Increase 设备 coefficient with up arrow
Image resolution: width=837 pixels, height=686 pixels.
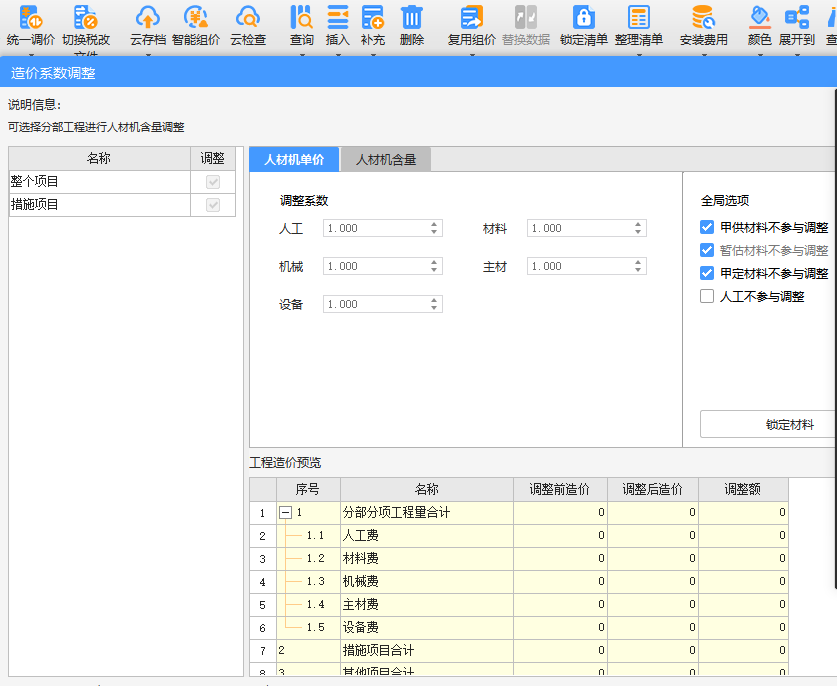pos(434,301)
